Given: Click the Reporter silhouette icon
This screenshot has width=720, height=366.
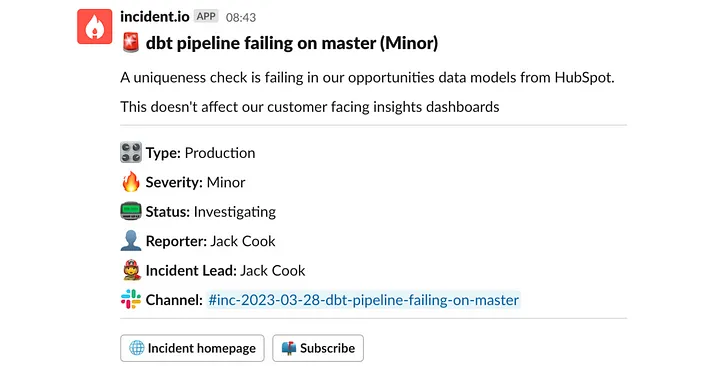Looking at the screenshot, I should point(131,241).
